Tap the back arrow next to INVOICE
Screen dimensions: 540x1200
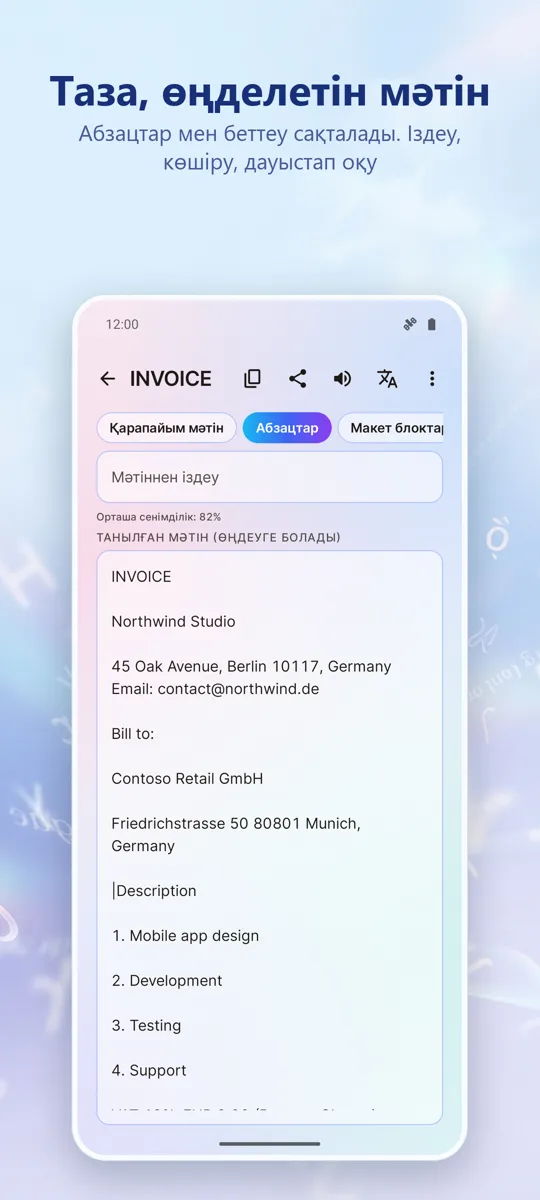coord(107,378)
